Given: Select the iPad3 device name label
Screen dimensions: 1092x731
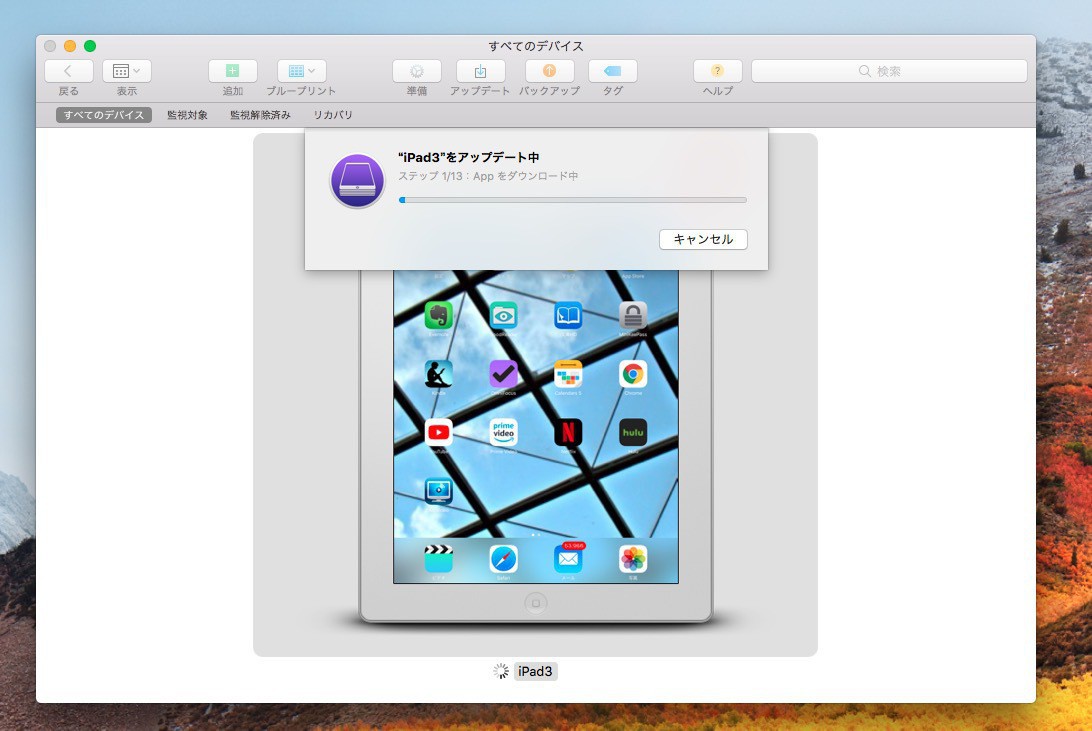Looking at the screenshot, I should tap(535, 671).
